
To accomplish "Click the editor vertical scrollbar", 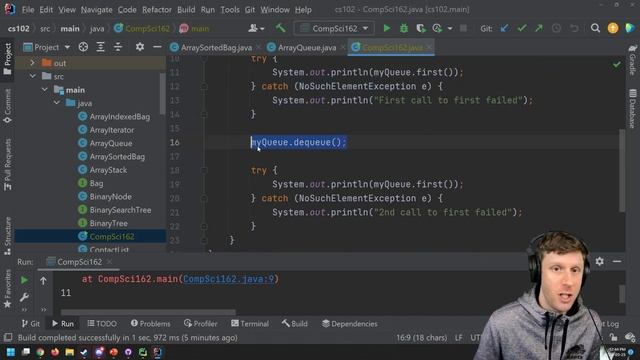I will point(622,170).
